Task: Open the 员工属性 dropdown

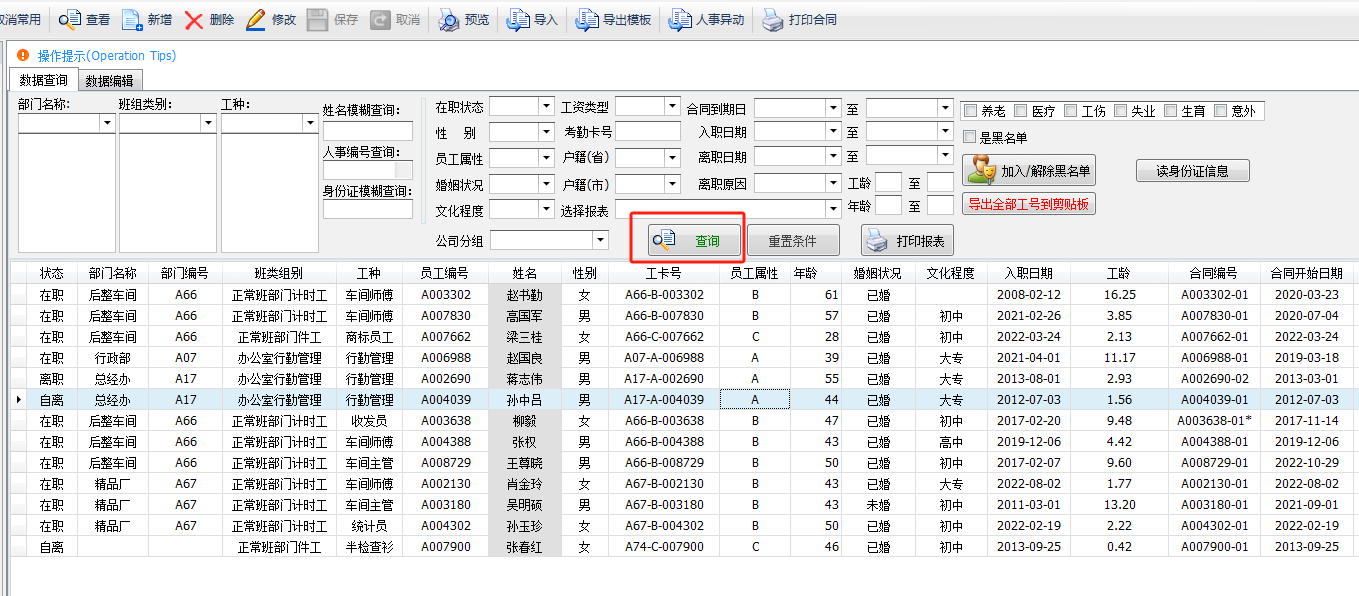Action: click(546, 158)
